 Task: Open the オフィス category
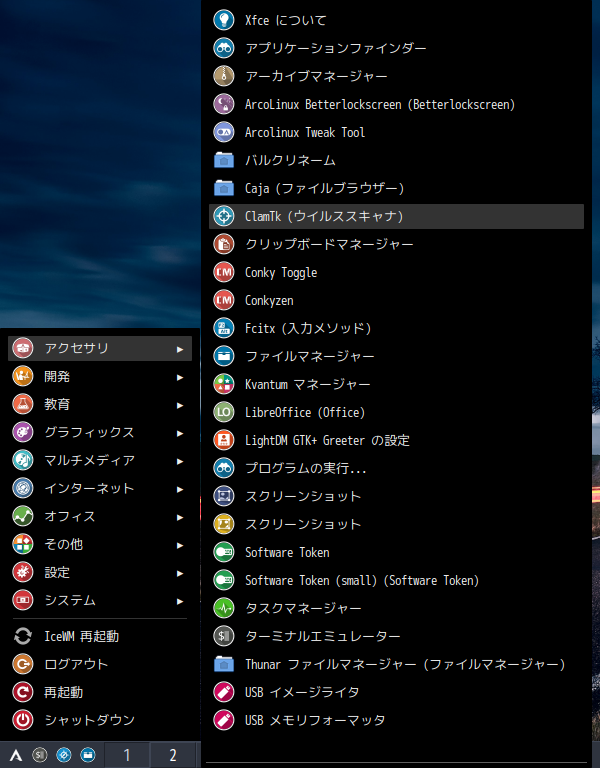click(x=100, y=516)
